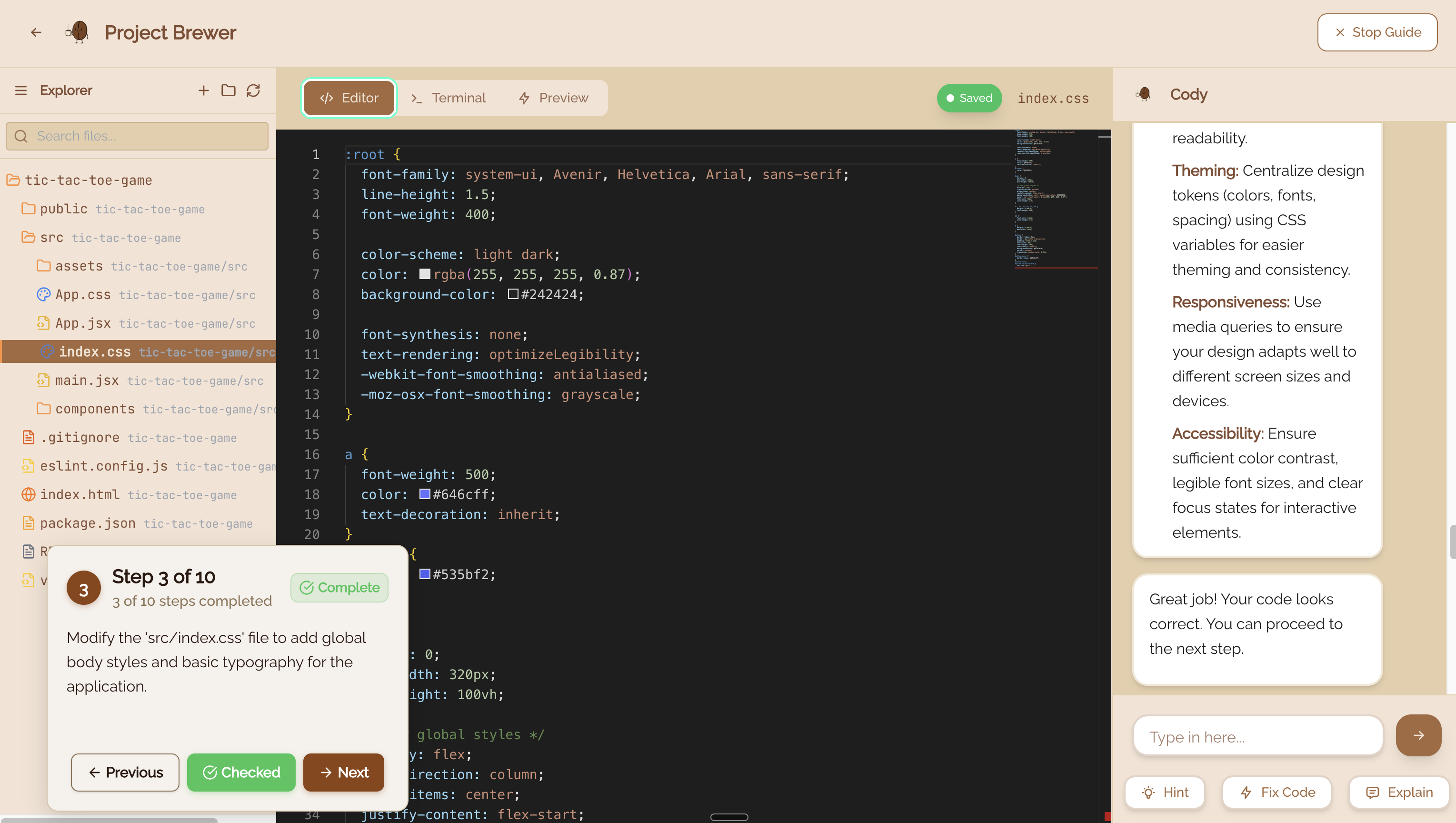Click the back arrow icon
The image size is (1456, 823).
tap(36, 32)
